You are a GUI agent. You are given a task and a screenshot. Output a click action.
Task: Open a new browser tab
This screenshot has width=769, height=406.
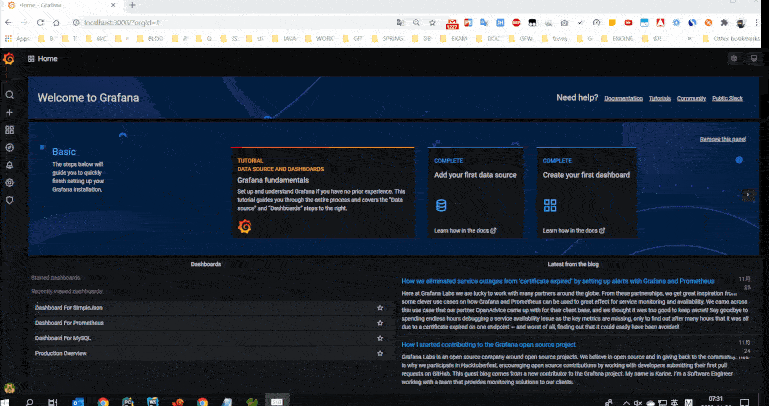[132, 5]
